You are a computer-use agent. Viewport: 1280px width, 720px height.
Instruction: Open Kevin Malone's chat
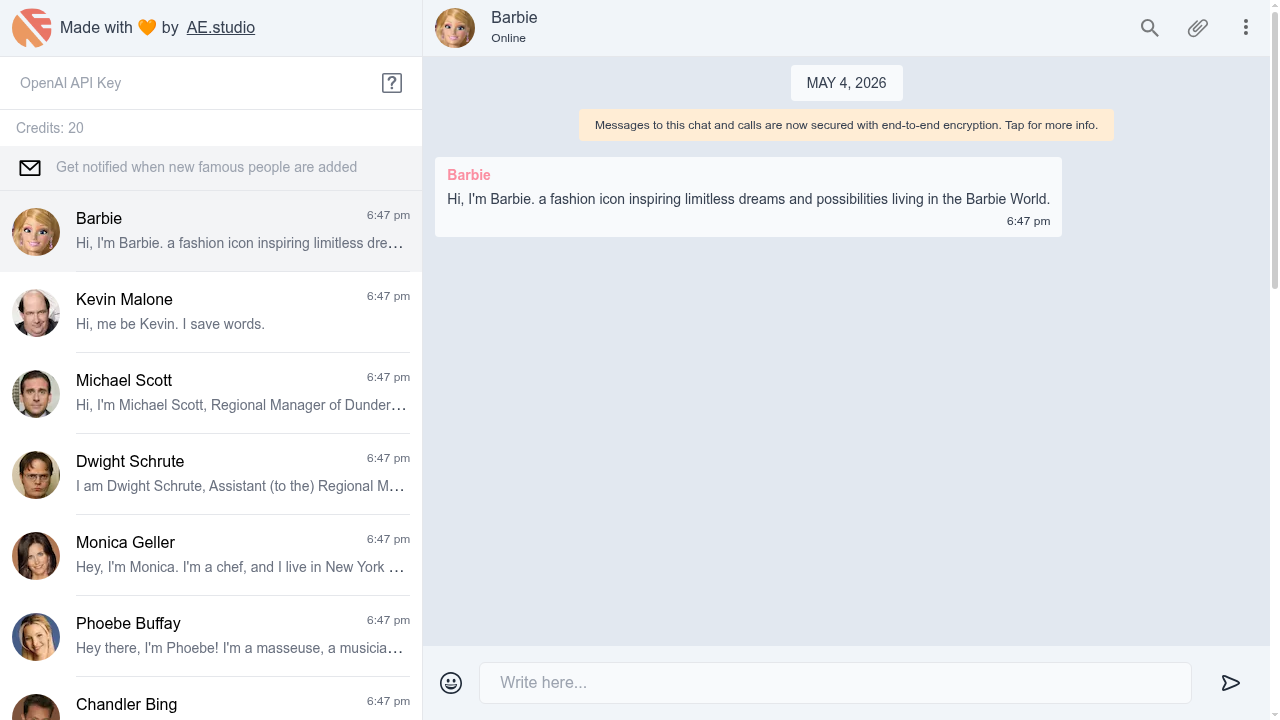[211, 312]
